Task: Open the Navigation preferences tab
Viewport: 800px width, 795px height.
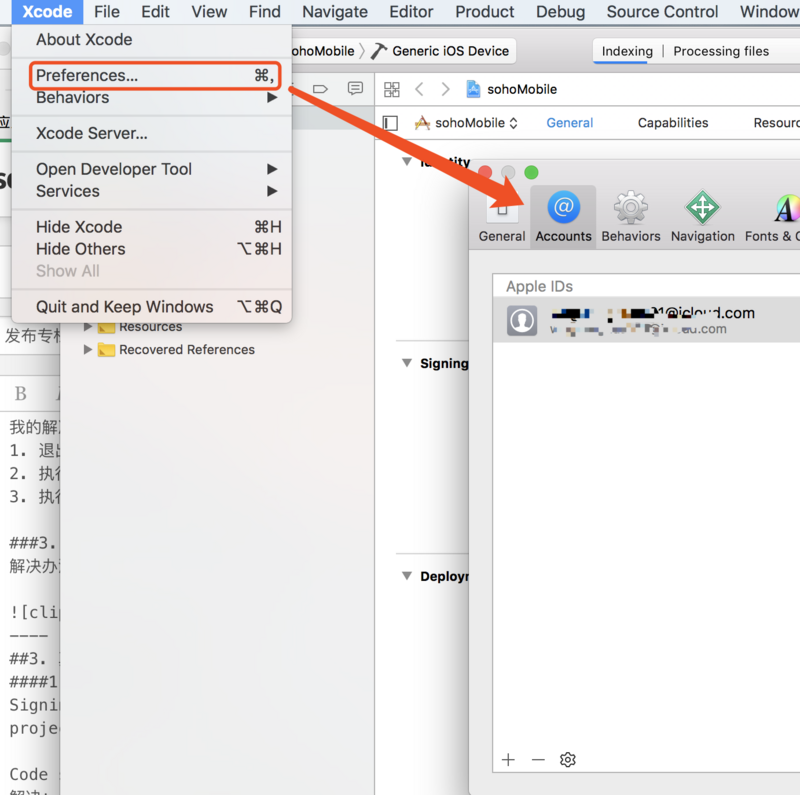Action: click(x=703, y=217)
